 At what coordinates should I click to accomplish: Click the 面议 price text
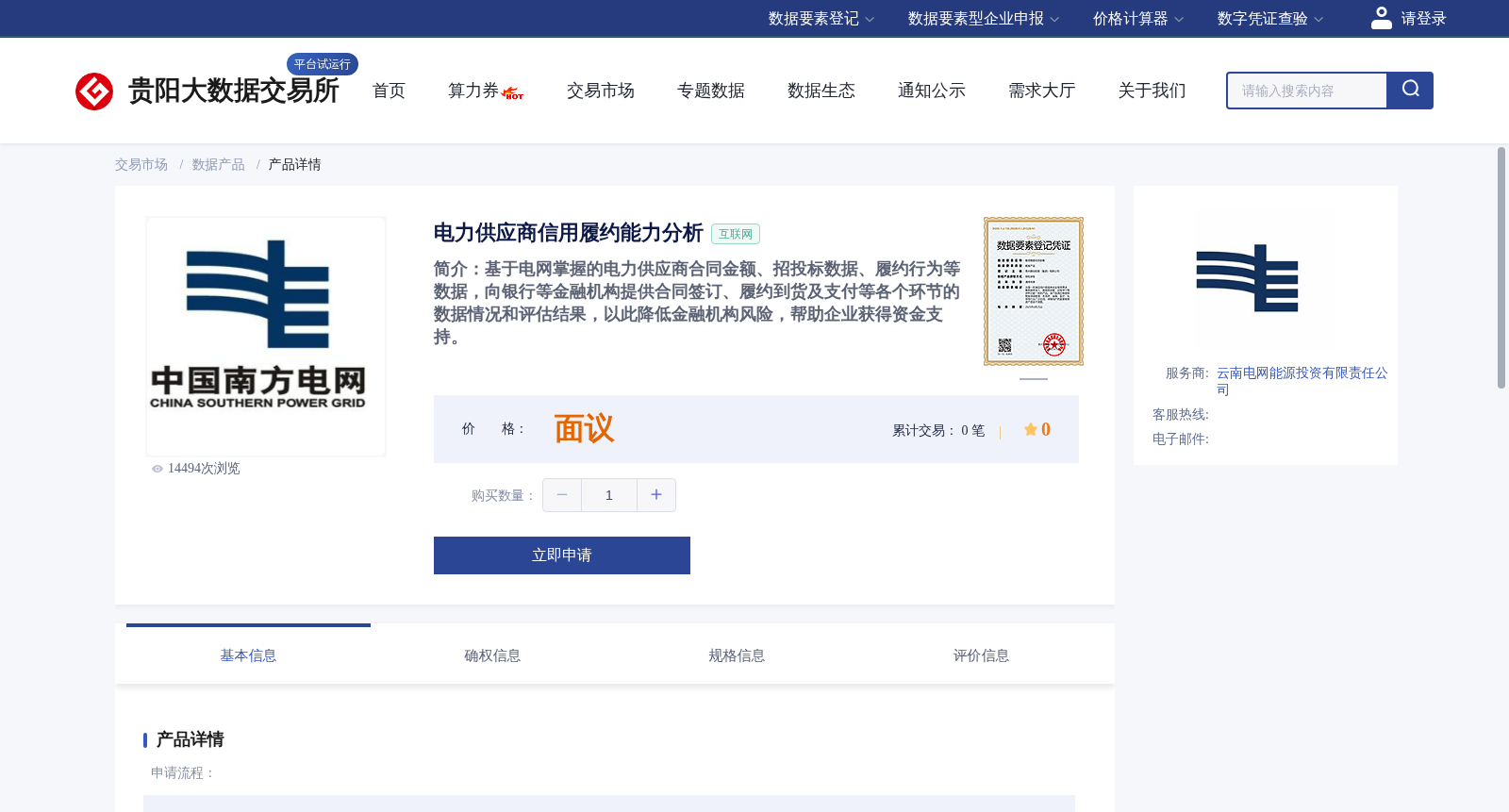coord(584,429)
